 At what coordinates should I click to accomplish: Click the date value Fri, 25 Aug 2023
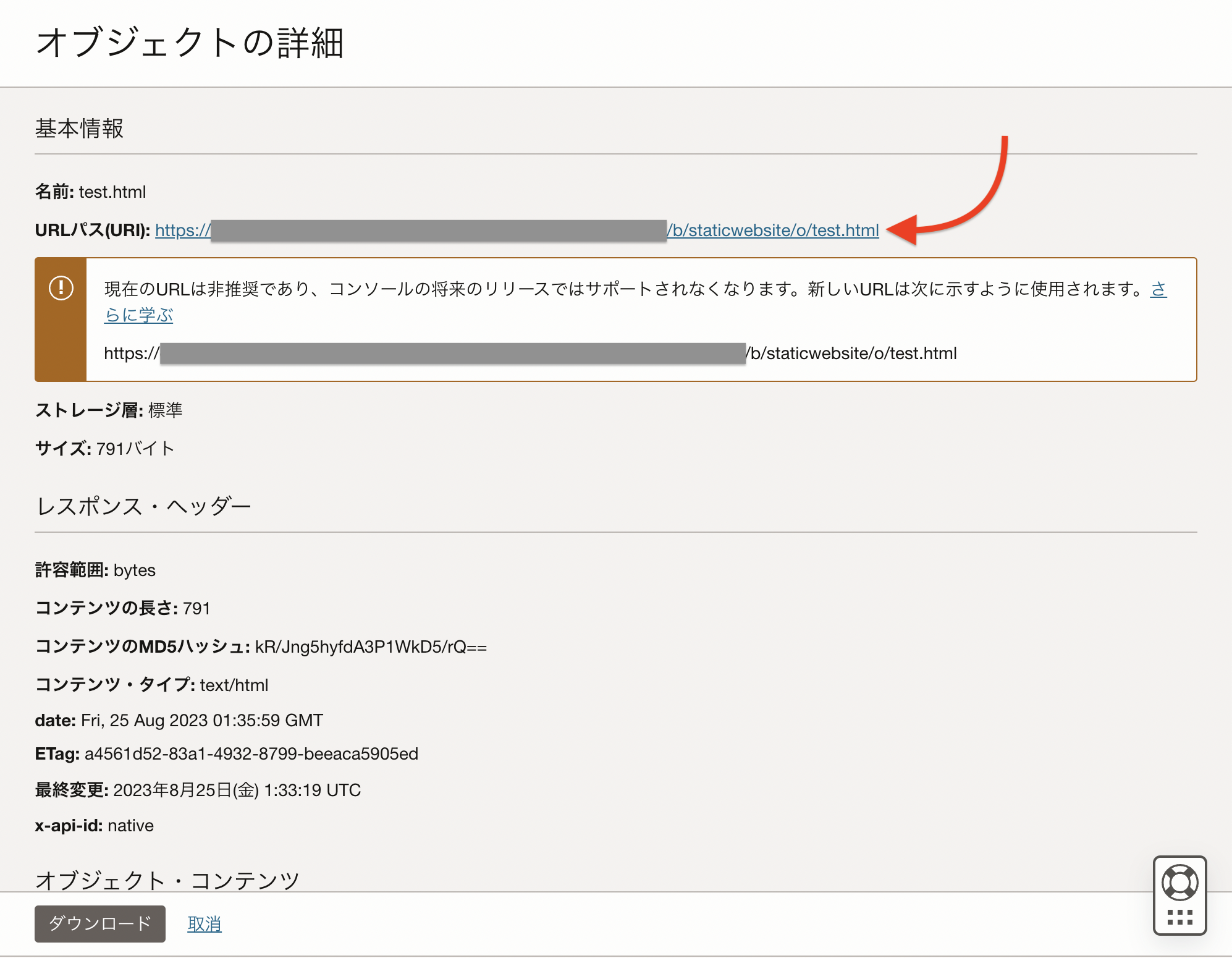(x=202, y=721)
